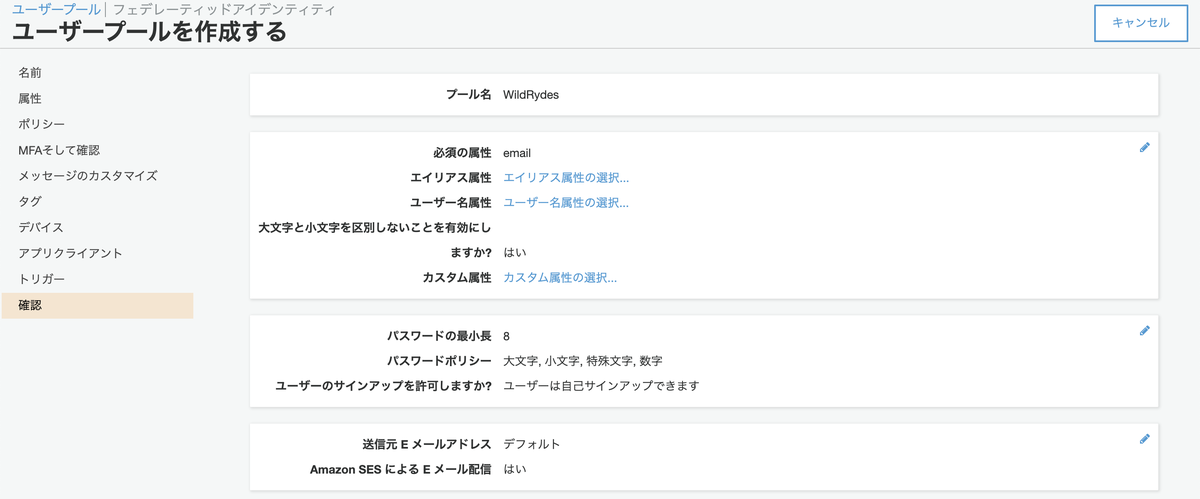Edit the password policy section pencil icon
The width and height of the screenshot is (1200, 499).
click(1145, 330)
